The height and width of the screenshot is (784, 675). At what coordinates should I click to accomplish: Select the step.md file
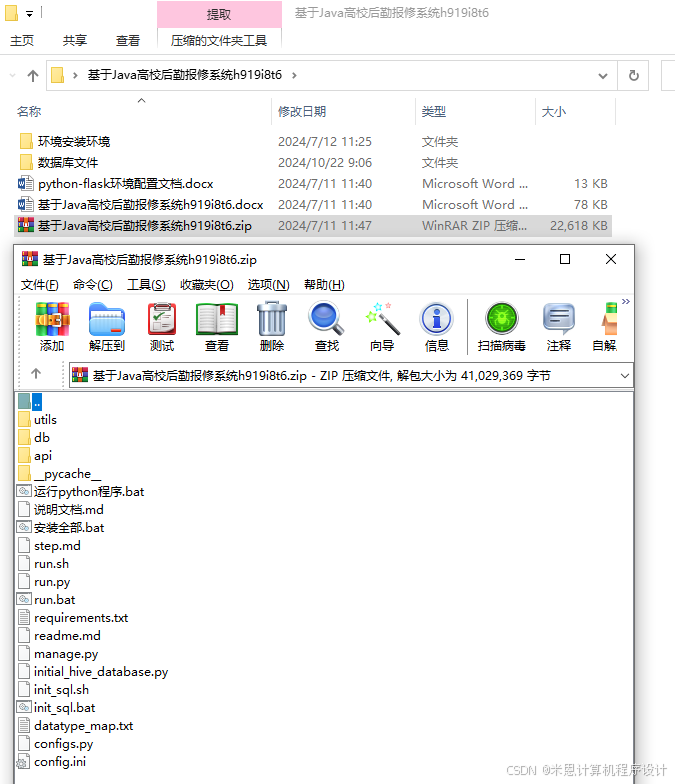(49, 546)
